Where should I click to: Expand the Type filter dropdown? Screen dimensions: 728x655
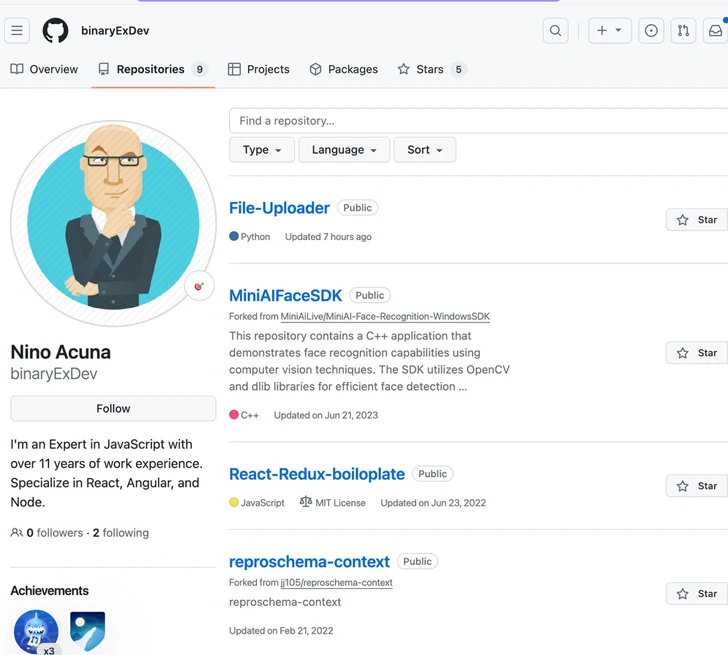262,150
